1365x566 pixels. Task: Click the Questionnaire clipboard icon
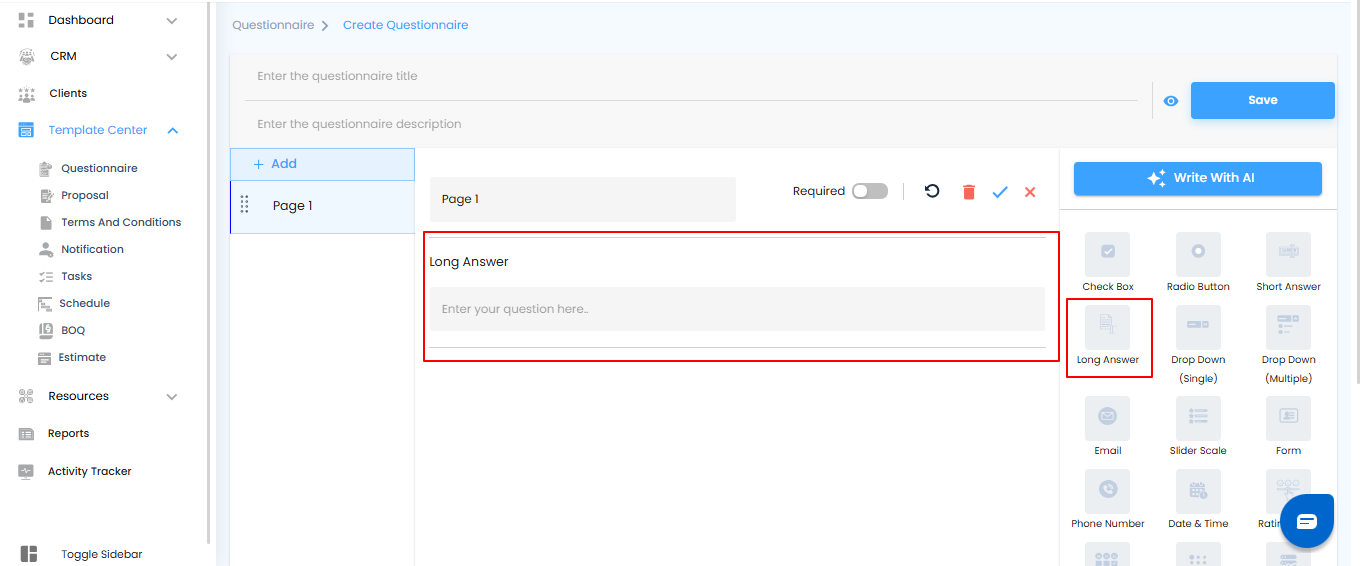pyautogui.click(x=45, y=169)
